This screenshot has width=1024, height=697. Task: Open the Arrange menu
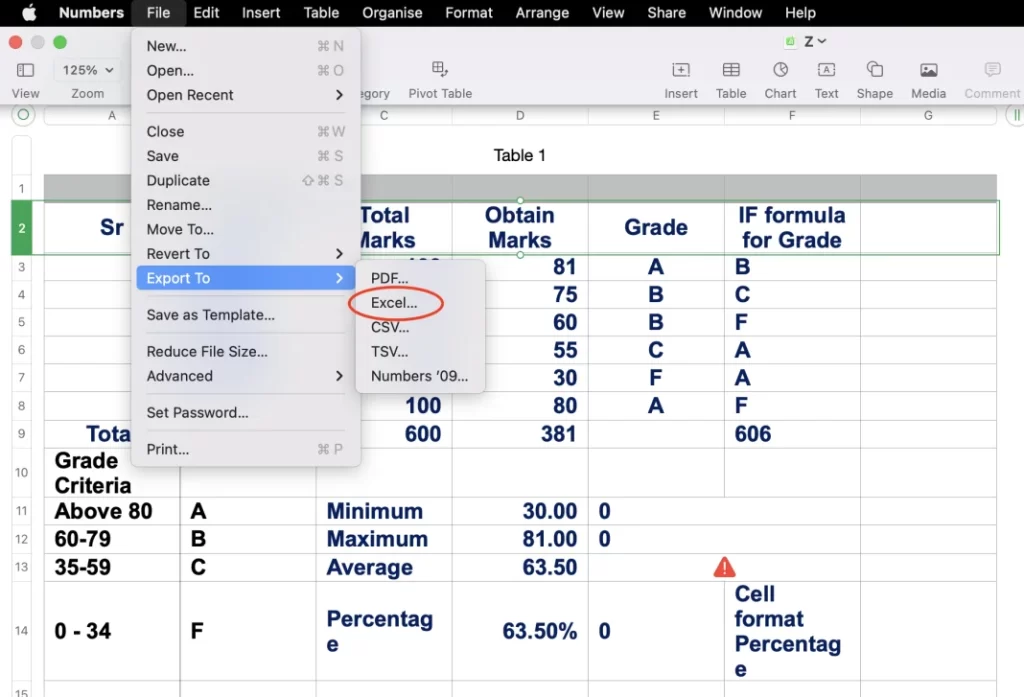pyautogui.click(x=542, y=12)
